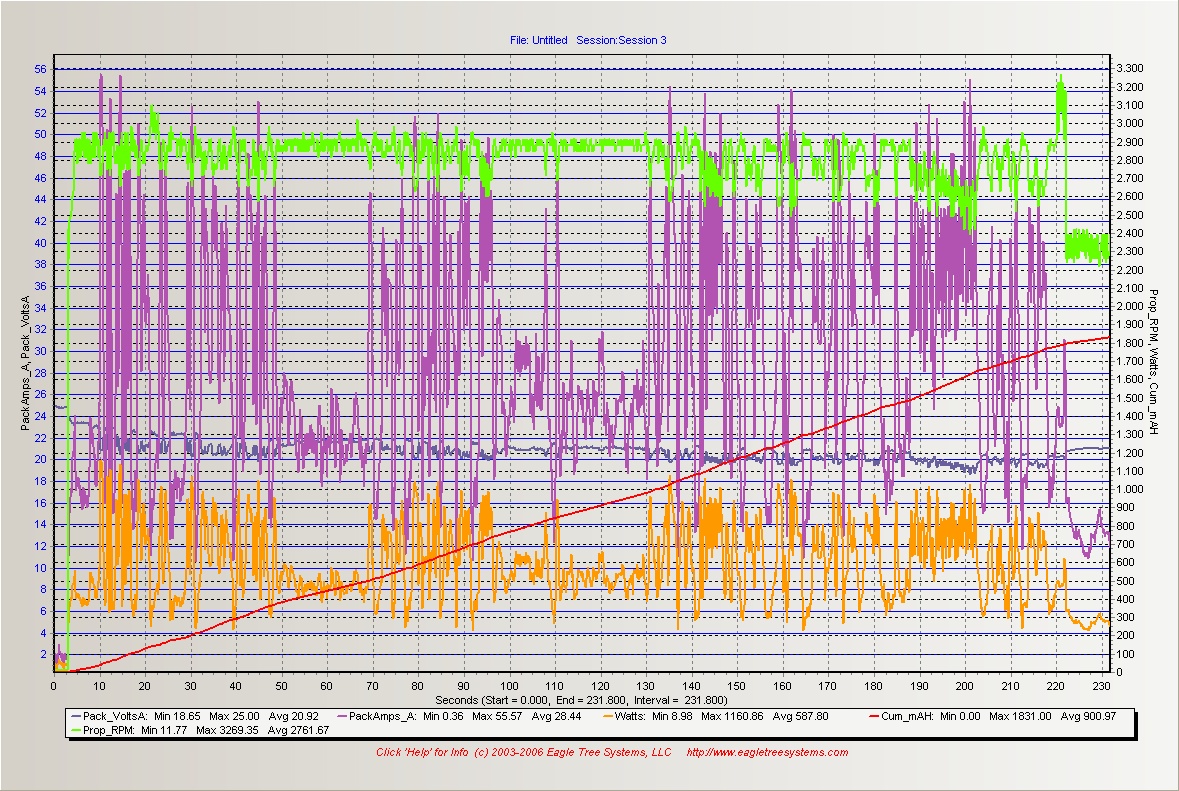Click the 200 tick on the seconds axis
The height and width of the screenshot is (791, 1179).
click(965, 687)
